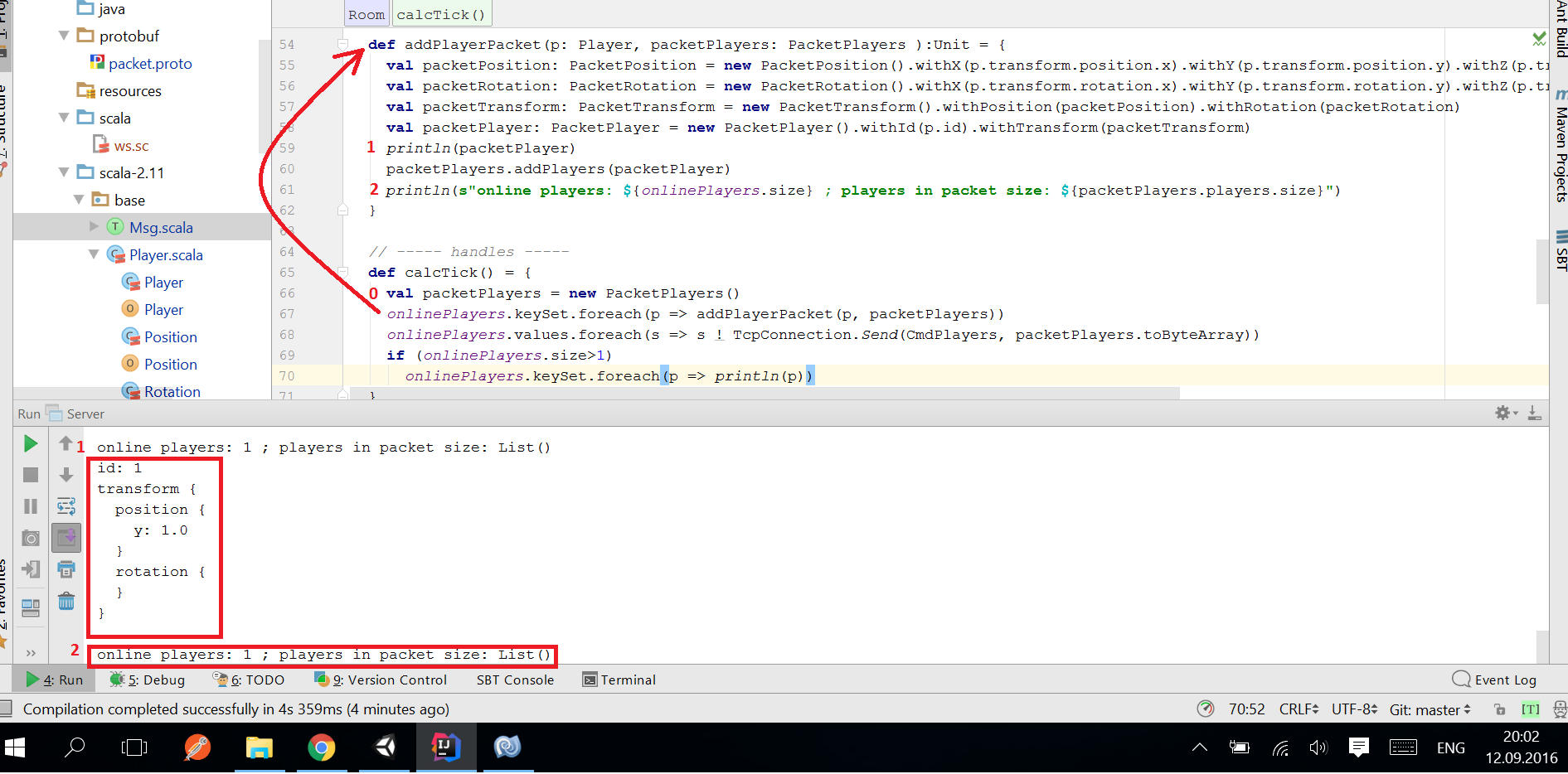The height and width of the screenshot is (774, 1568).
Task: Toggle Scroll to End of console
Action: (x=66, y=538)
